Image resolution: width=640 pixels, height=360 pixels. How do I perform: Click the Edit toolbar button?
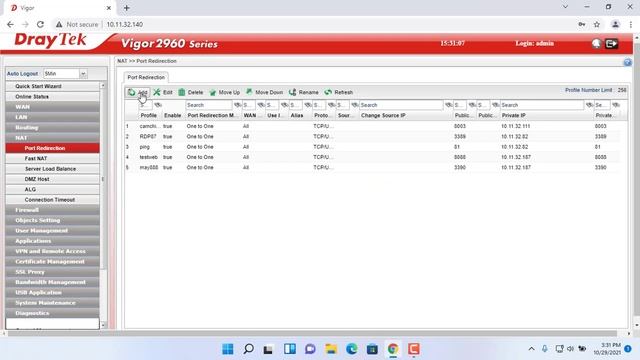click(x=163, y=92)
